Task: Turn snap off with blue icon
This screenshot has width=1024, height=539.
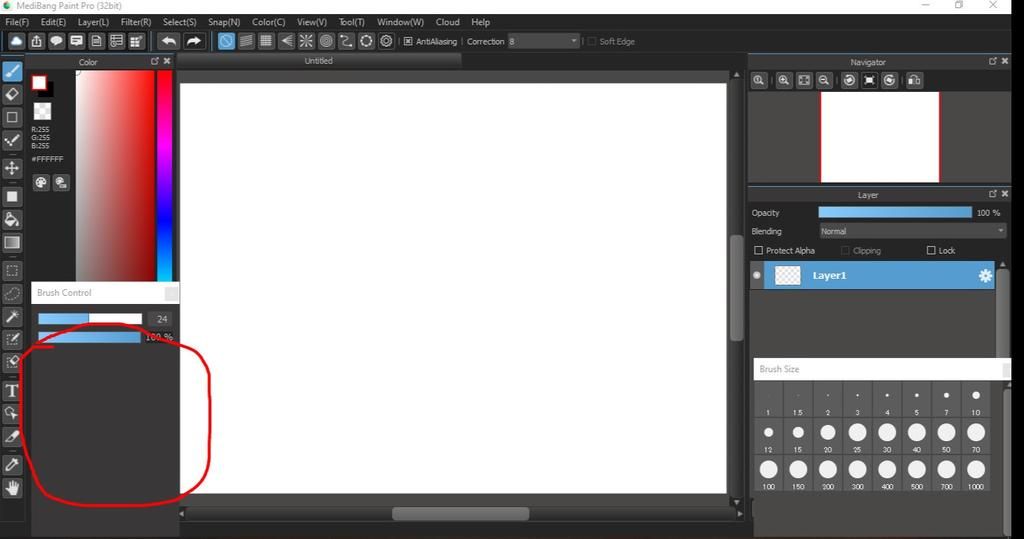Action: (x=226, y=41)
